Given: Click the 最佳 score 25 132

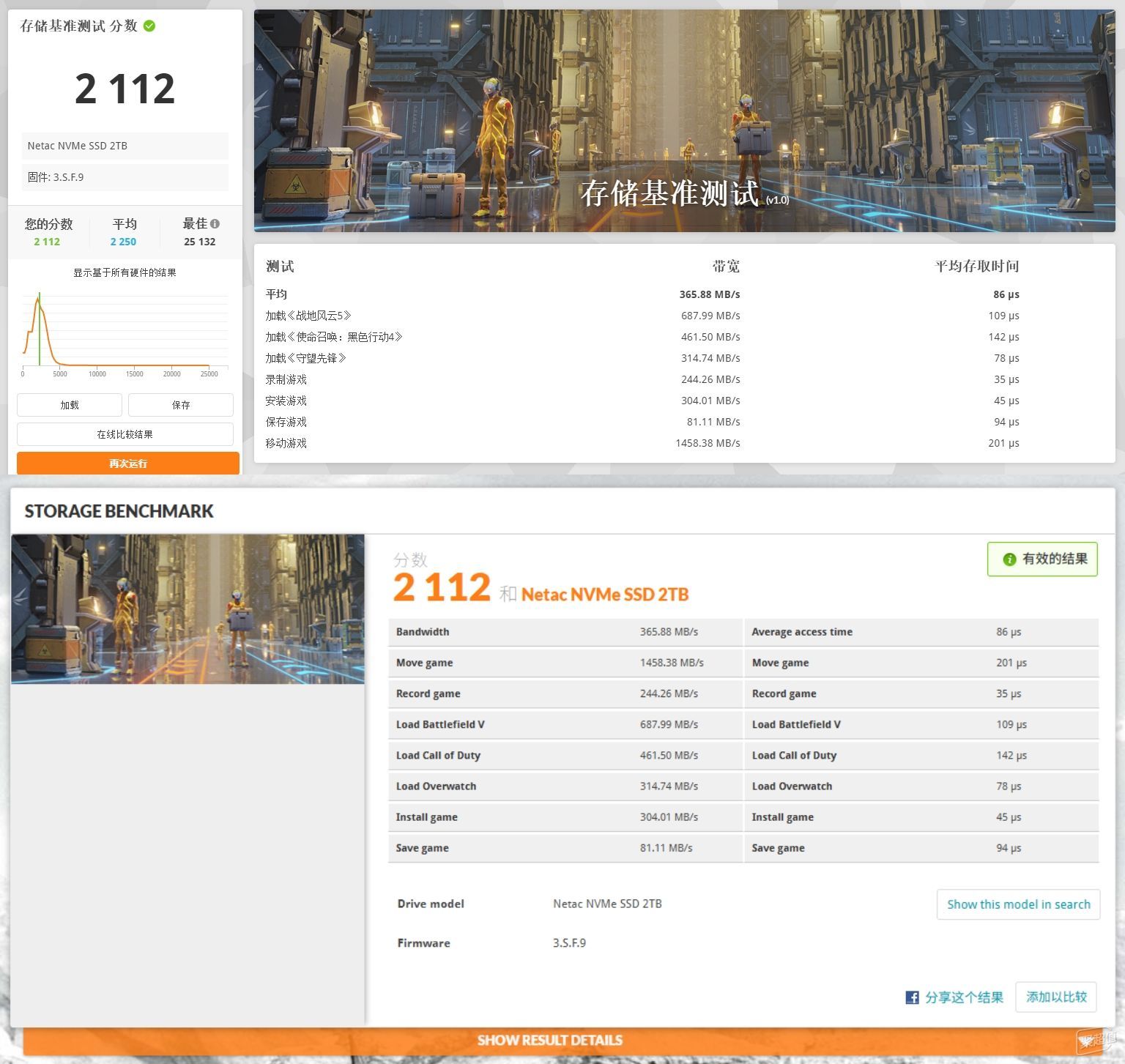Looking at the screenshot, I should [x=200, y=242].
